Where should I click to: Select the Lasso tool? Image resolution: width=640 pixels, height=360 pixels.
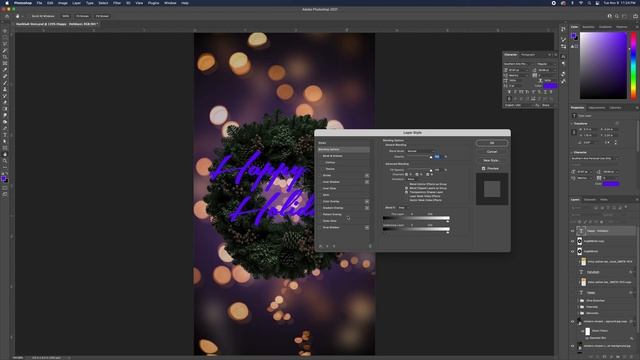5,44
